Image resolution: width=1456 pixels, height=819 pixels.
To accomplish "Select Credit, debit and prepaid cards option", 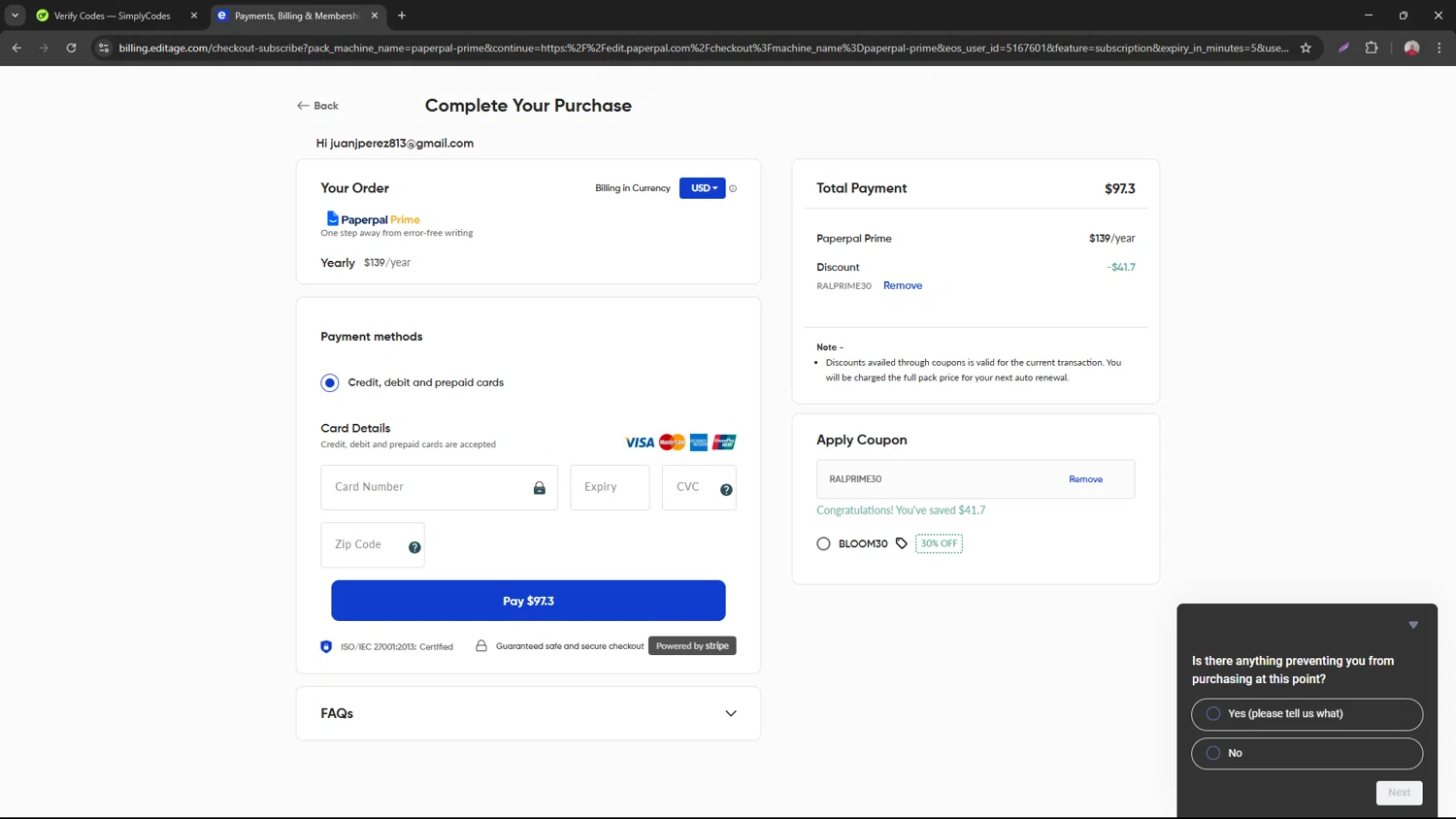I will point(330,382).
